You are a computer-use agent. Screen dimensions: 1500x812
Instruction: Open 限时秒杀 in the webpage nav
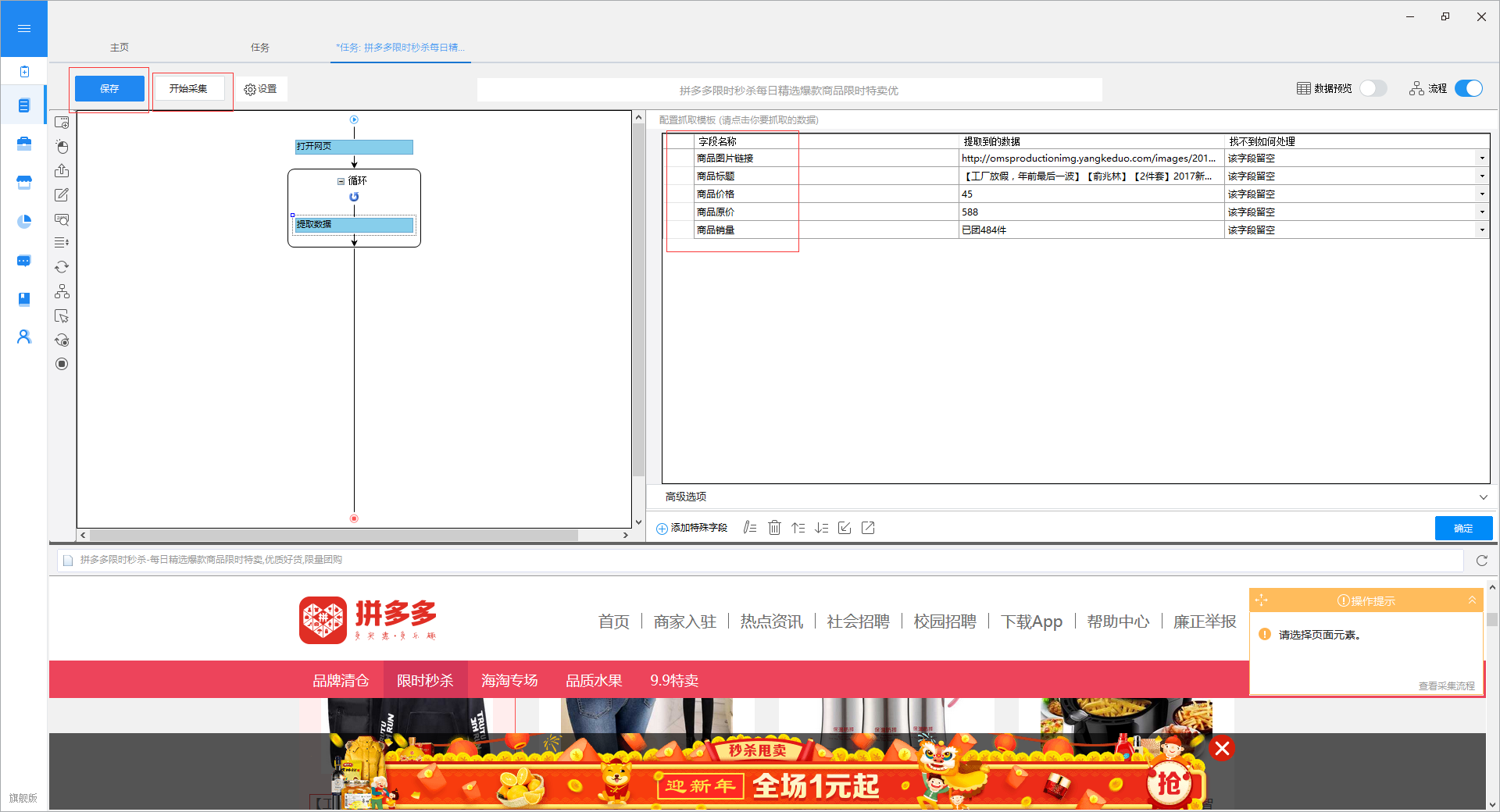425,680
